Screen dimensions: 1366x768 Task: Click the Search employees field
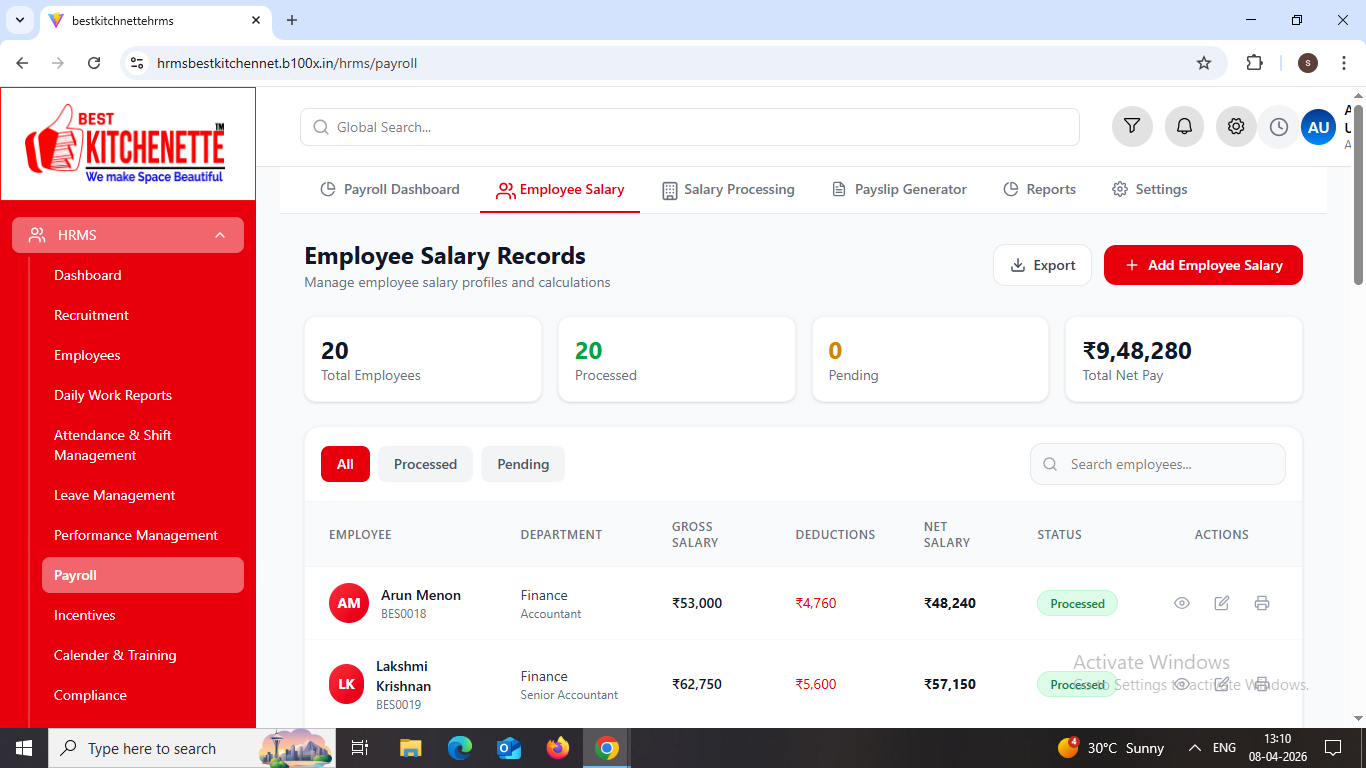(x=1158, y=464)
